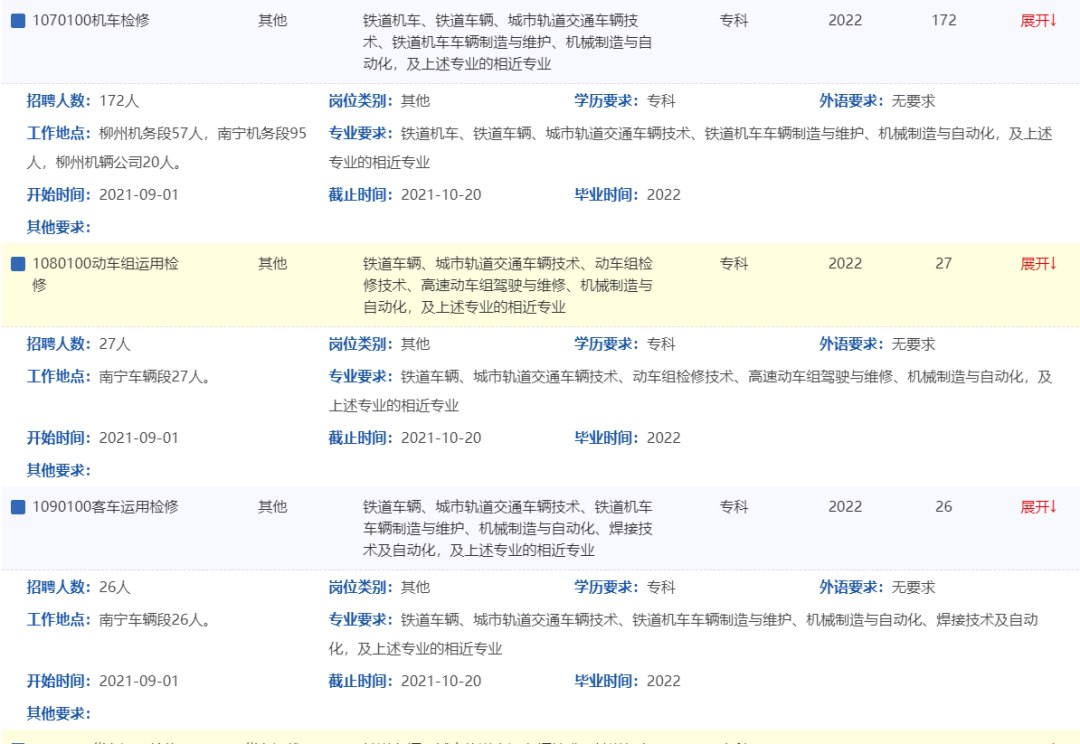Click the blue square icon beside 1090100客车运用检修

(18, 507)
